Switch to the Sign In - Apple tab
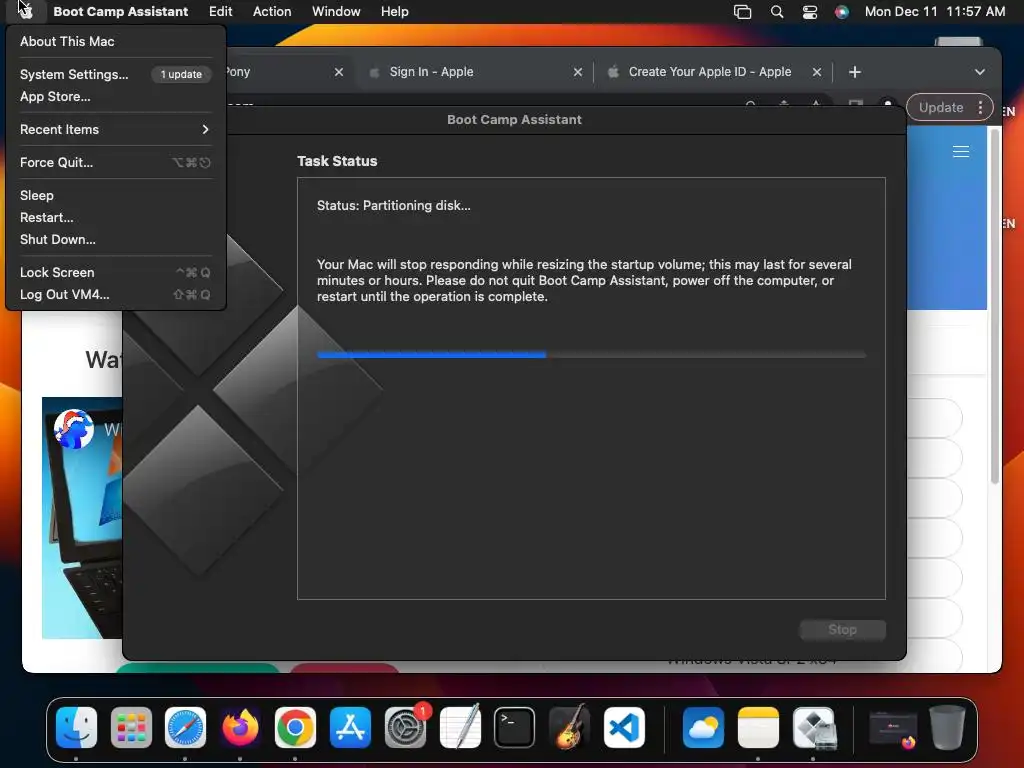Viewport: 1024px width, 768px height. pos(475,72)
